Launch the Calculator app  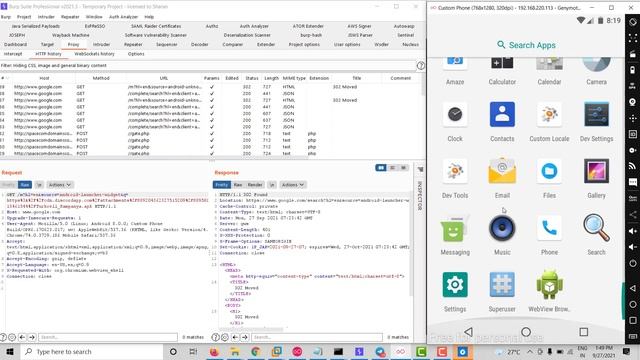[502, 70]
